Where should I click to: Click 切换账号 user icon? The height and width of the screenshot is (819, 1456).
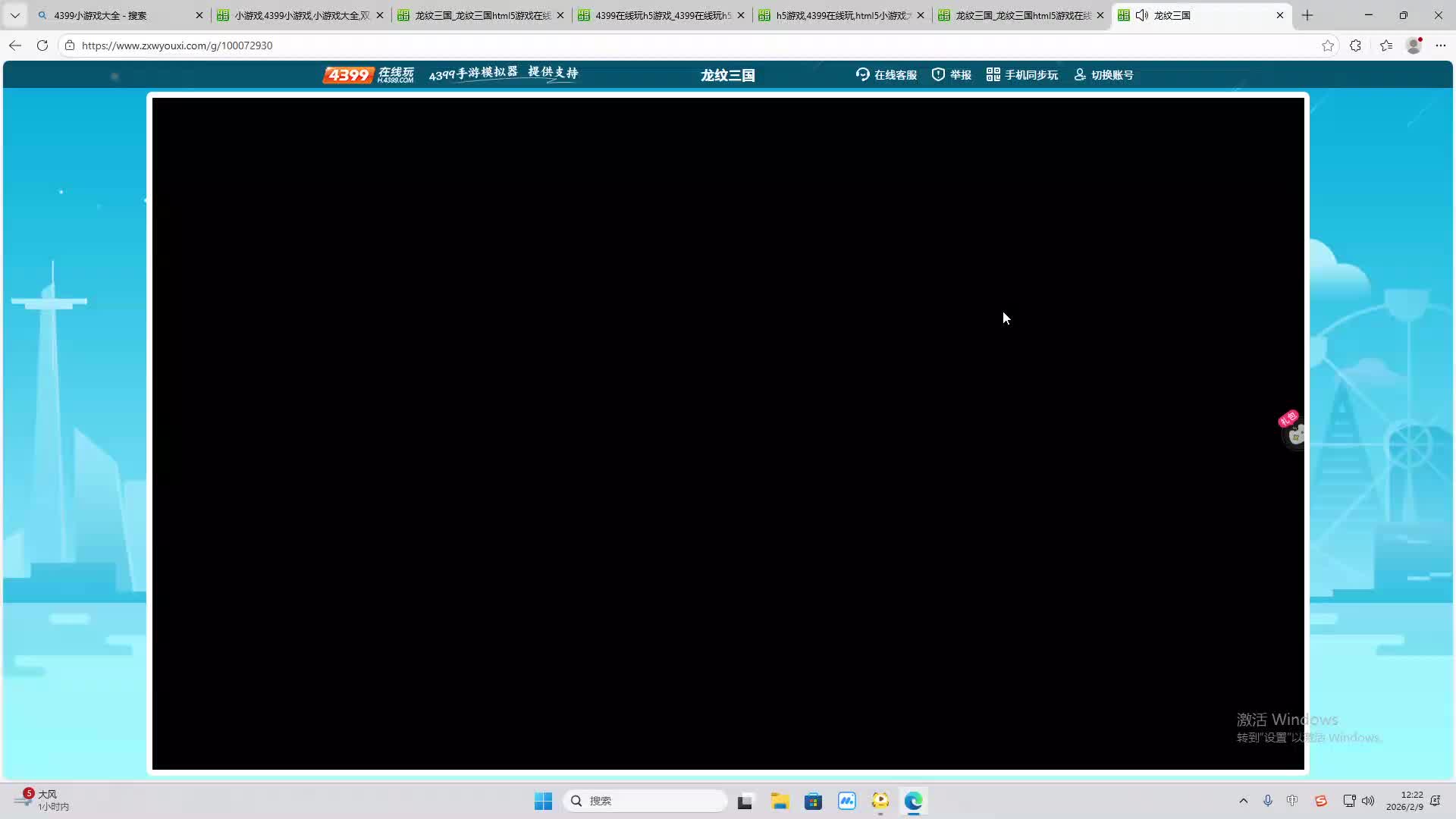pyautogui.click(x=1080, y=74)
